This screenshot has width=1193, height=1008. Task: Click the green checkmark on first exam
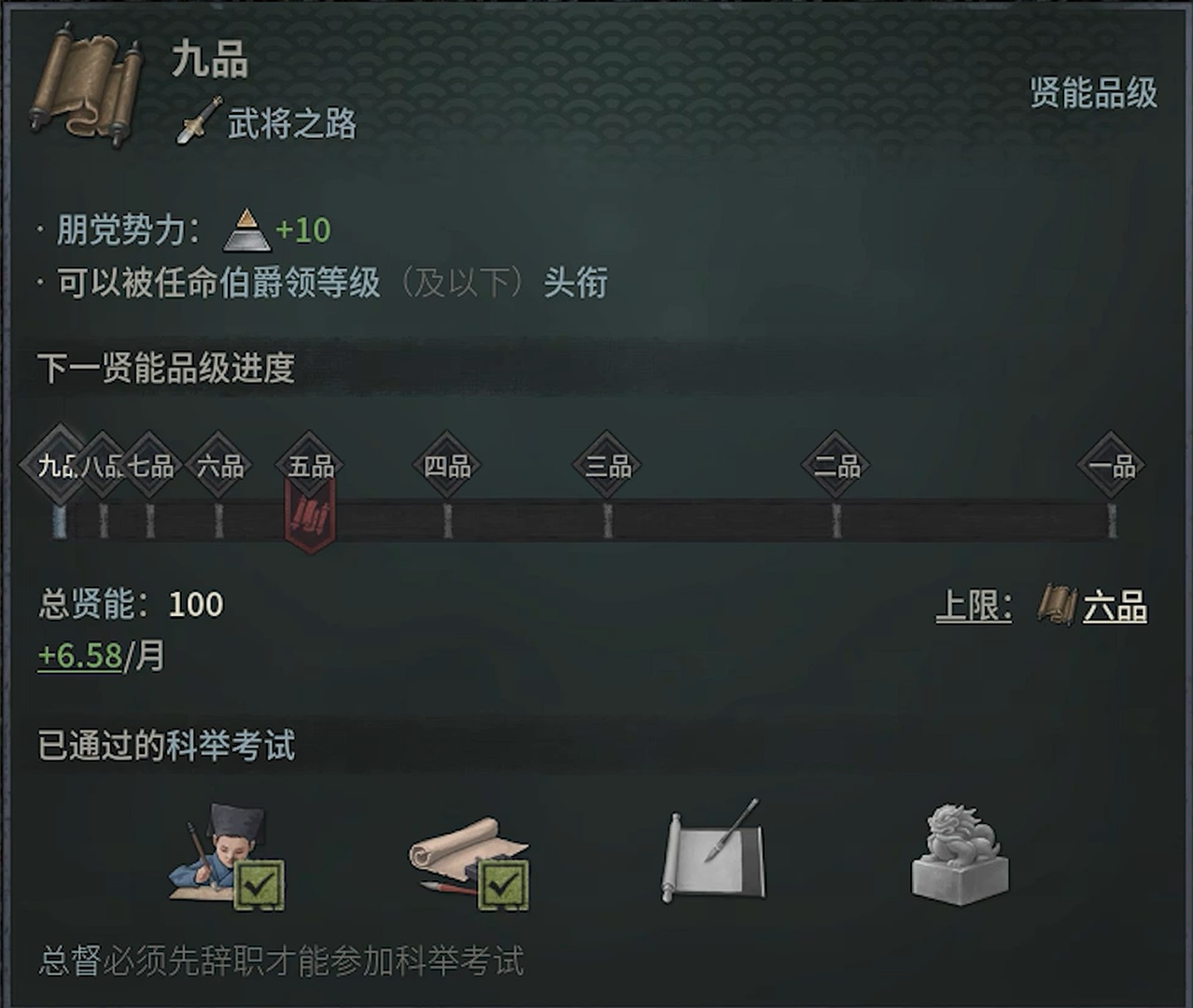point(259,885)
